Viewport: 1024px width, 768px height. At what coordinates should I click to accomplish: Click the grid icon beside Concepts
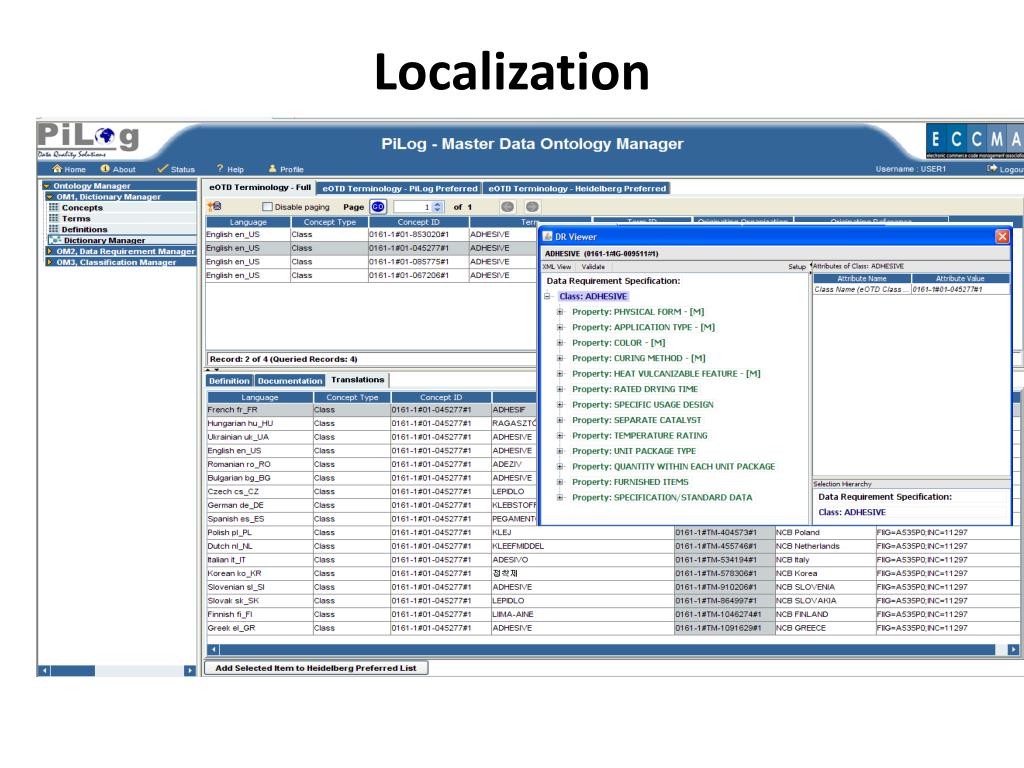point(54,207)
